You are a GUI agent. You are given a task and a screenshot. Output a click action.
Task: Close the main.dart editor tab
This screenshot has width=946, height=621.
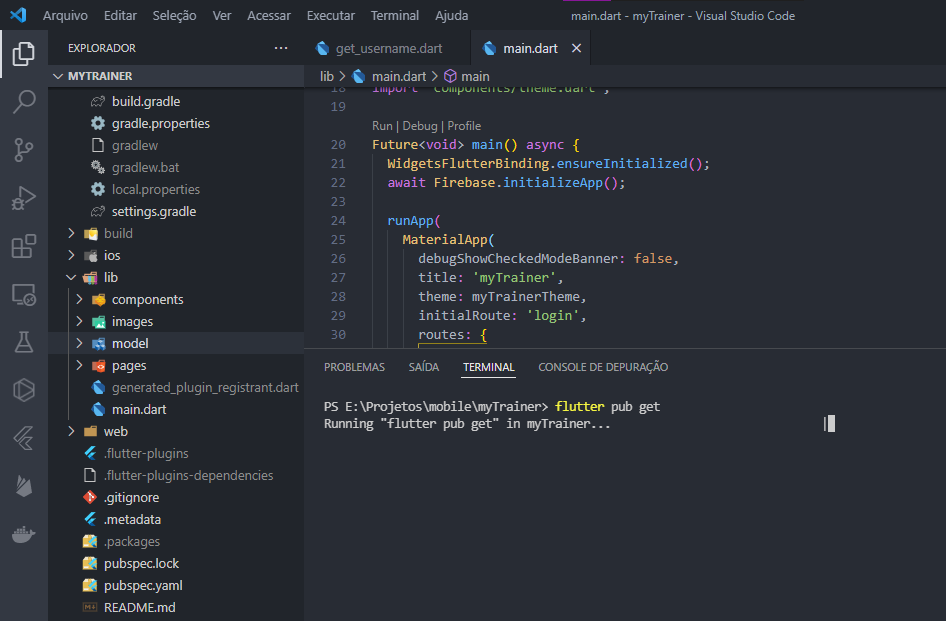click(x=576, y=48)
